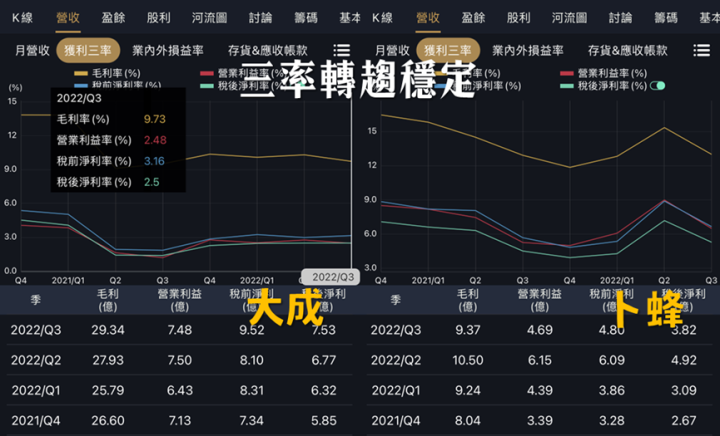Click cell 25.79 in 大成 table
Screen dimensions: 720x436
(x=108, y=391)
